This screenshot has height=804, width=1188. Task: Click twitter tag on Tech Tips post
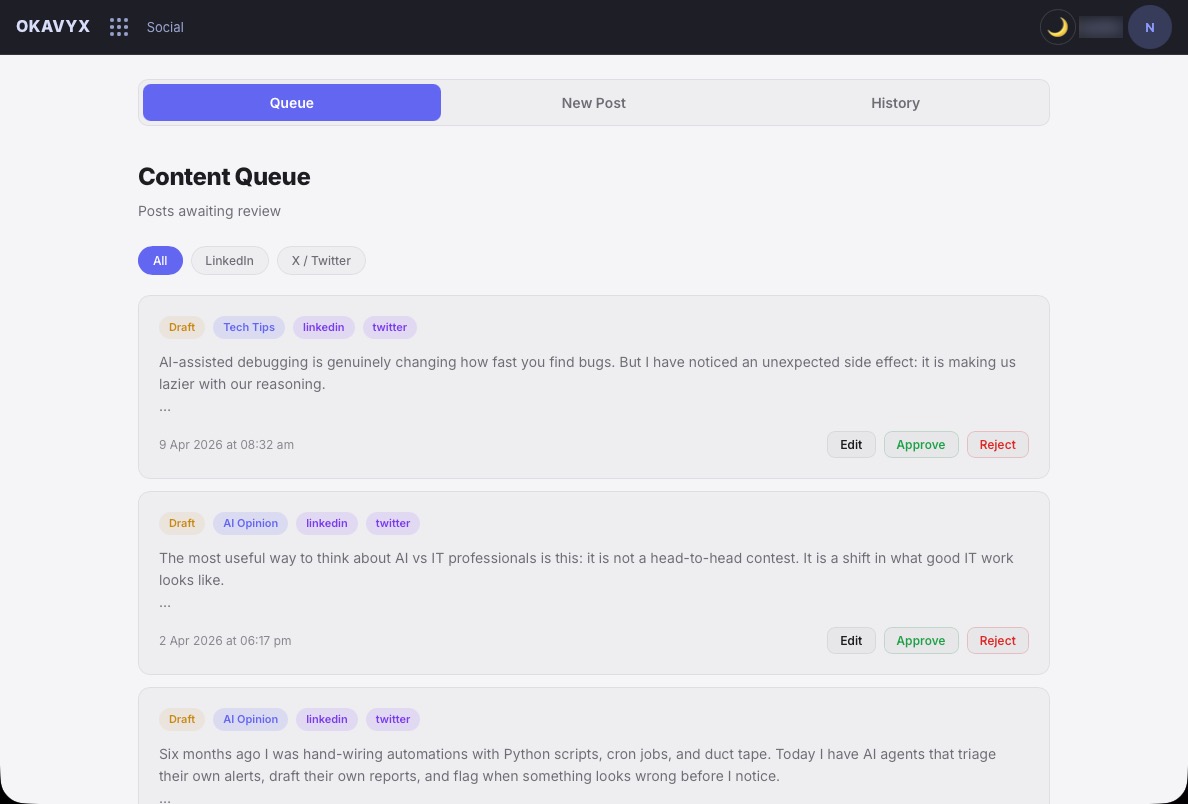(389, 327)
